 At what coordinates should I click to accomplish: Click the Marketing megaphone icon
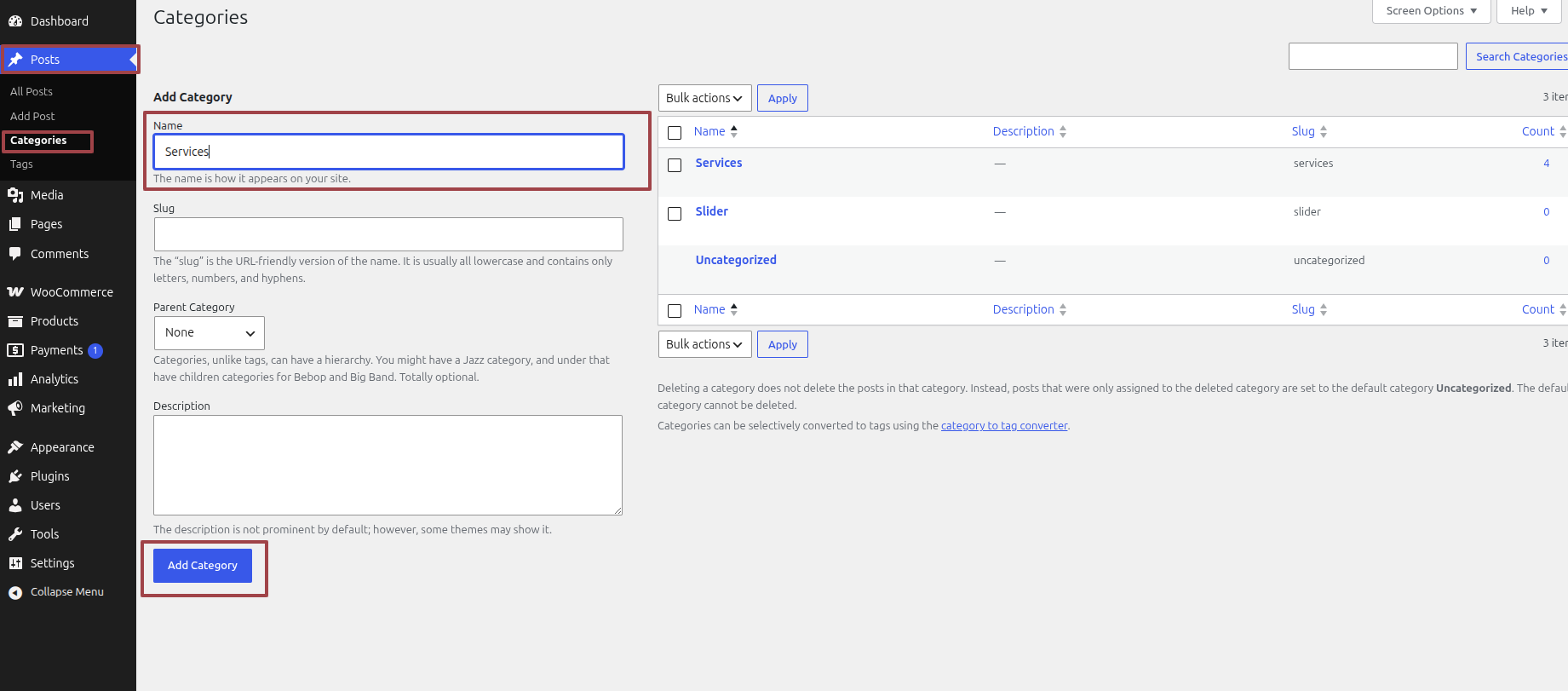coord(15,408)
